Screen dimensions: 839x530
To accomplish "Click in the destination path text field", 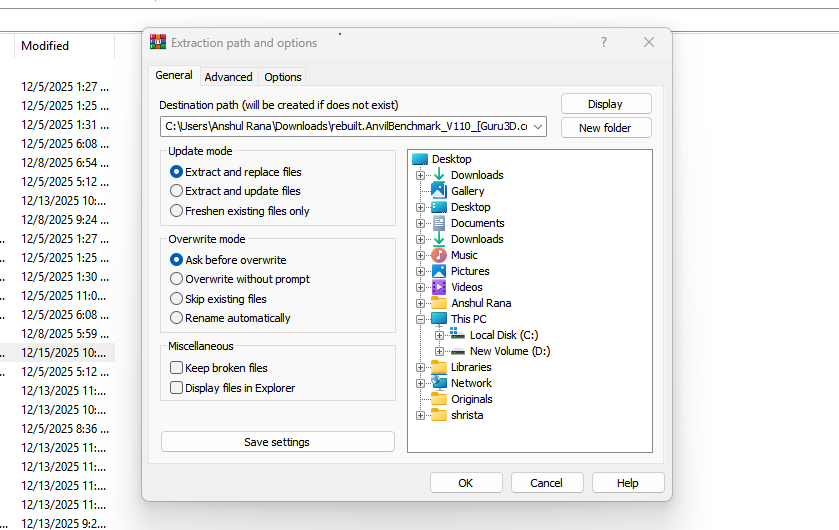I will 345,127.
